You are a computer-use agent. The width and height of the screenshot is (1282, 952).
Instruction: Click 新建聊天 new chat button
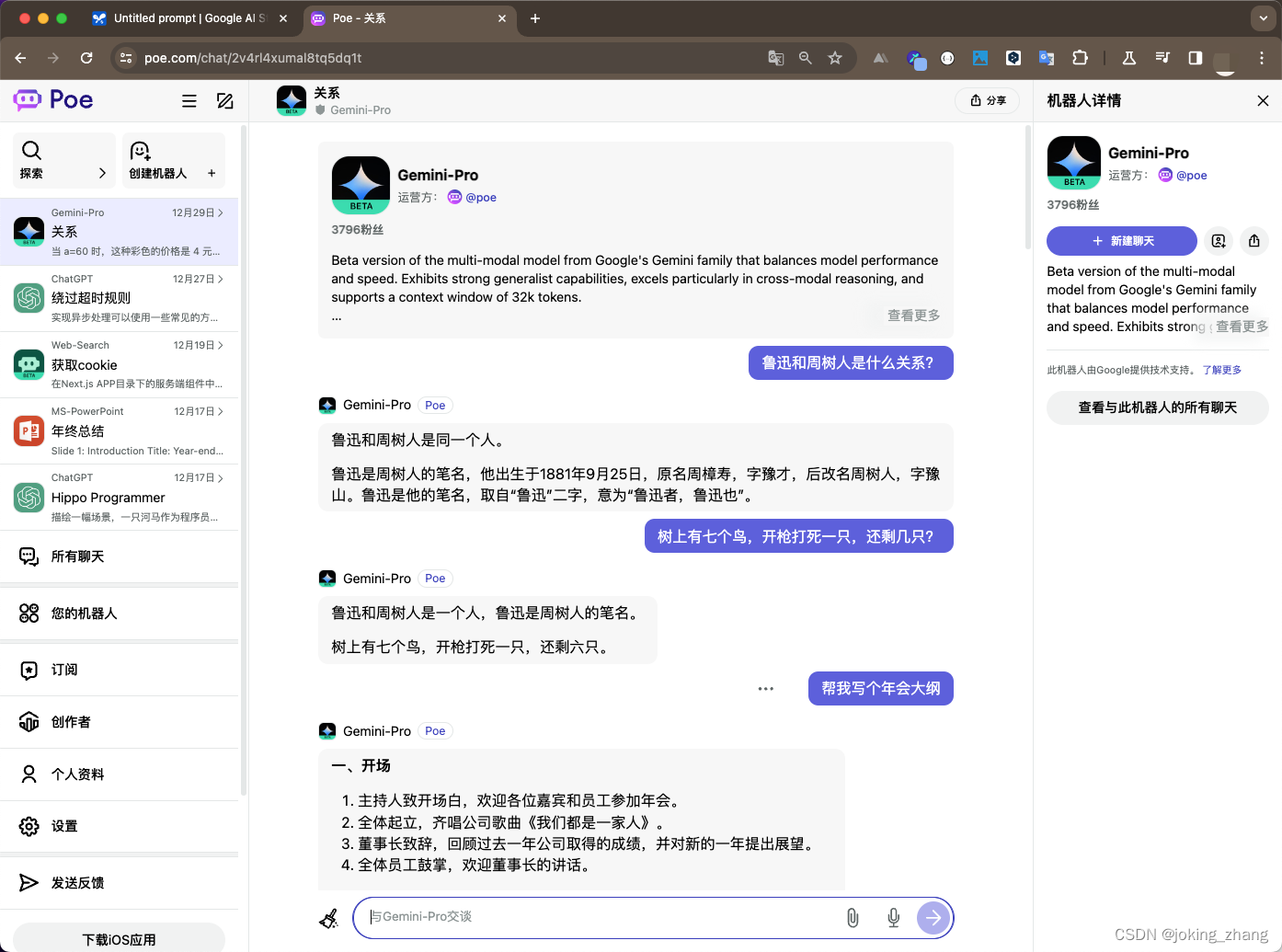(1122, 241)
